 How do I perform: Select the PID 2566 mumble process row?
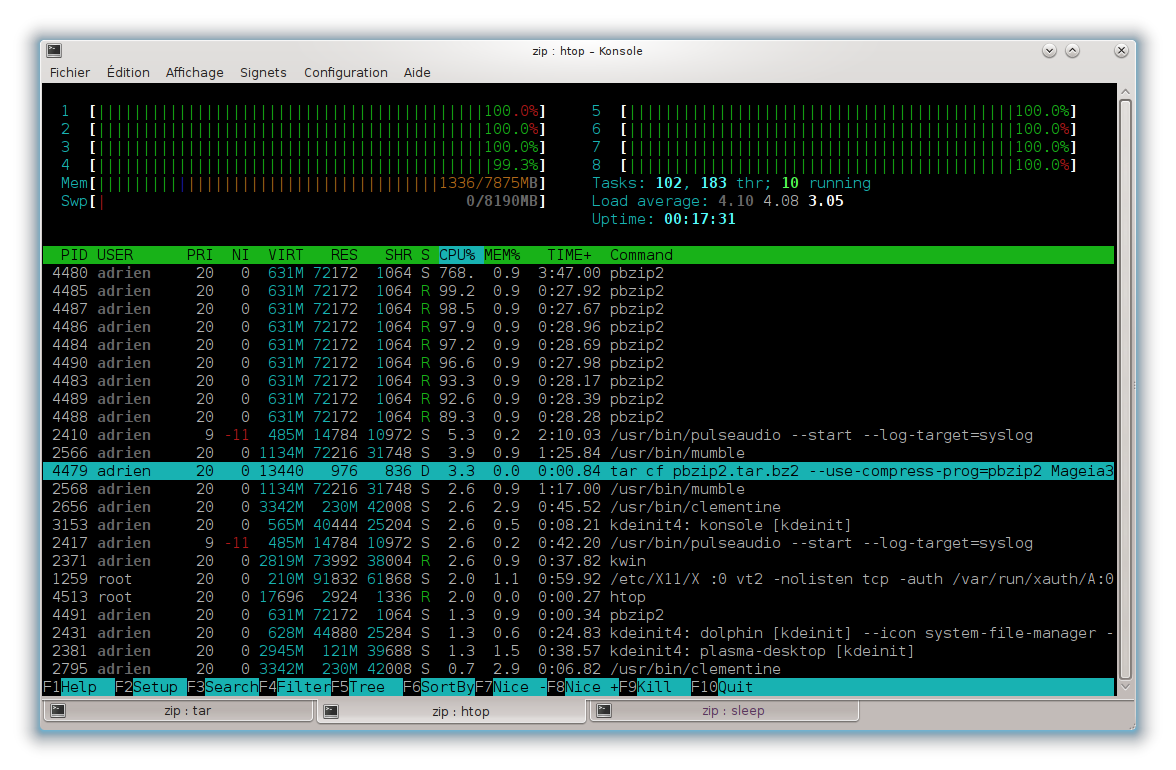[x=578, y=453]
